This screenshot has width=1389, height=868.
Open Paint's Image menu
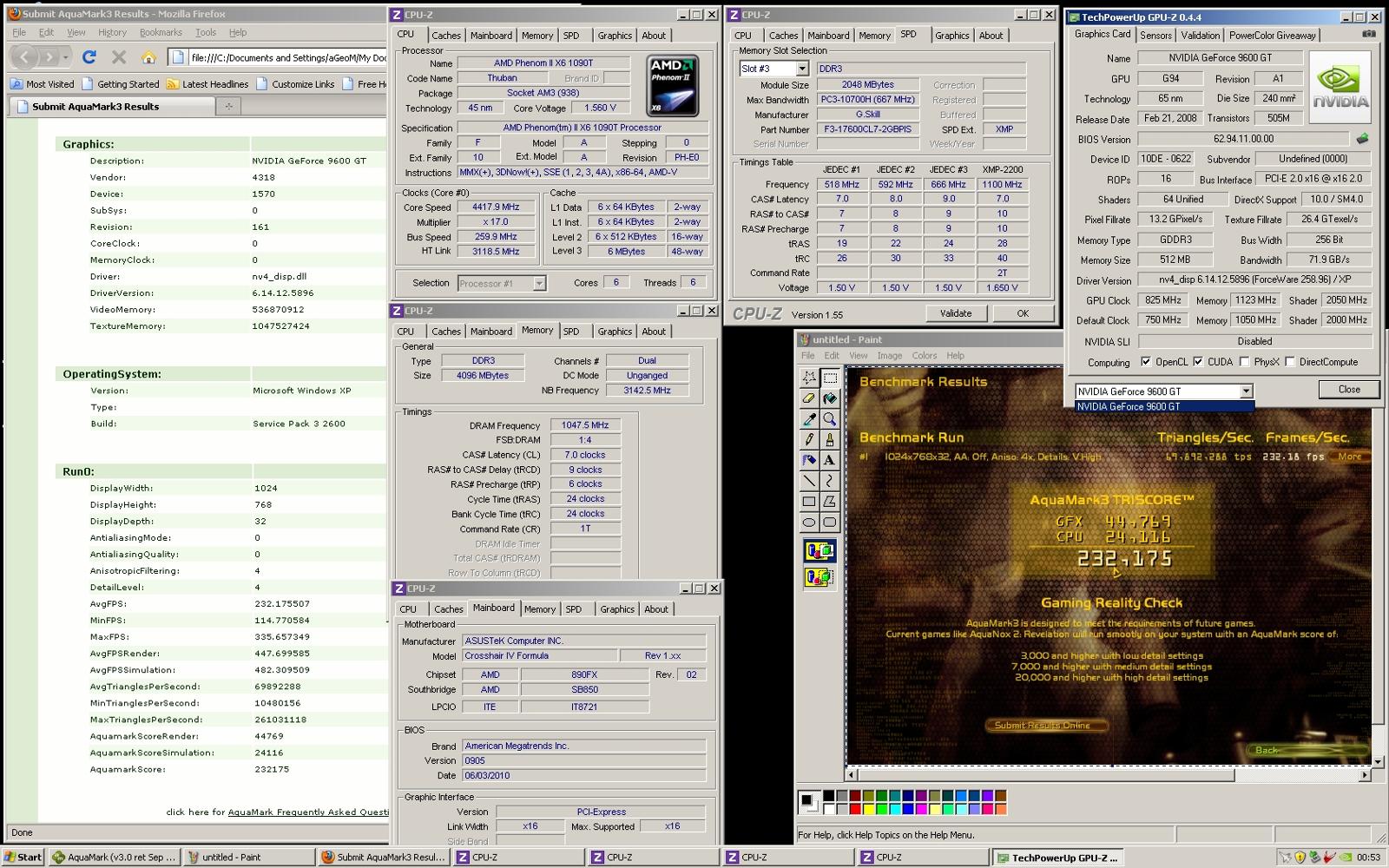pyautogui.click(x=889, y=356)
